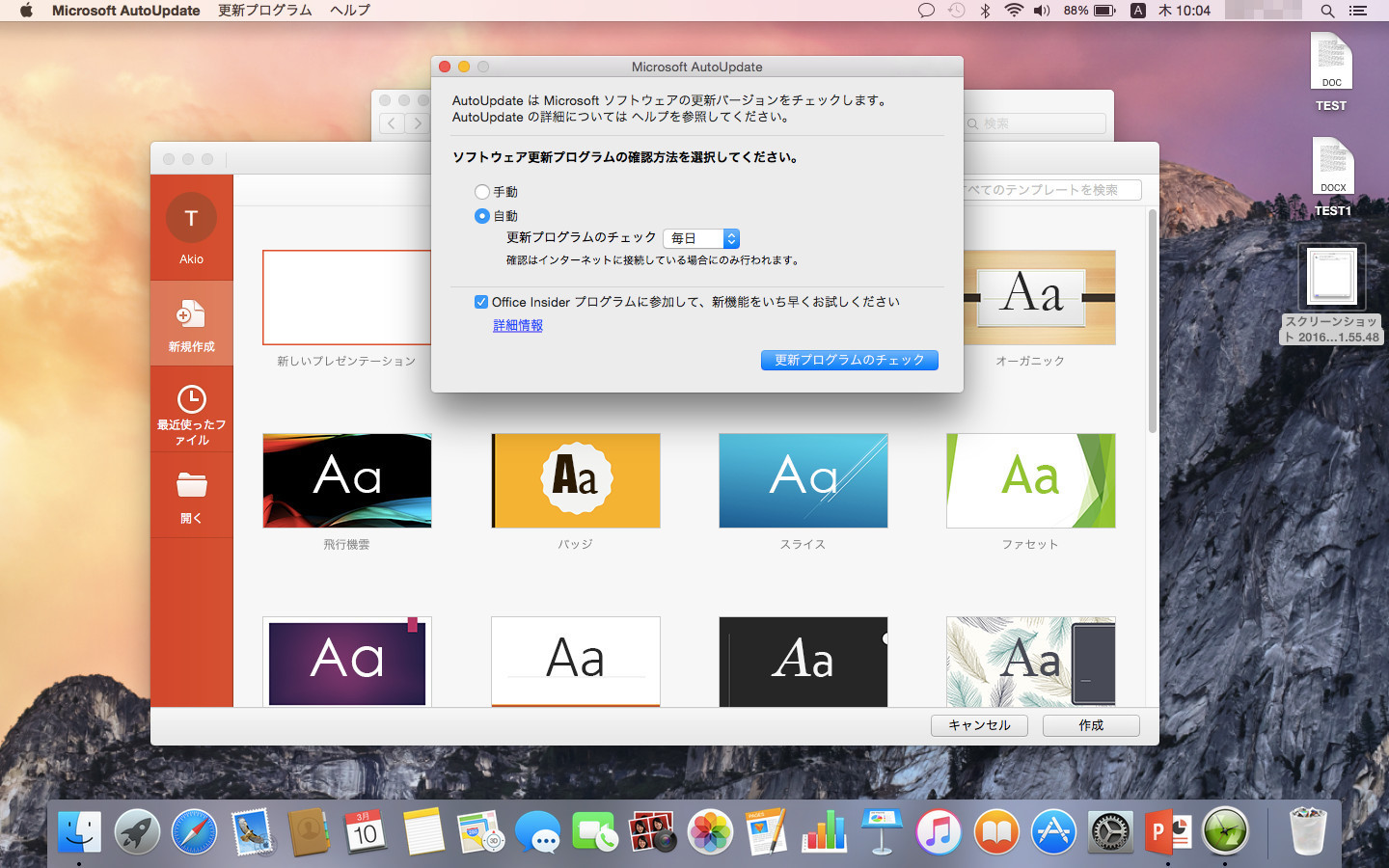Open Photo Booth from the Dock
The image size is (1389, 868).
click(x=652, y=830)
